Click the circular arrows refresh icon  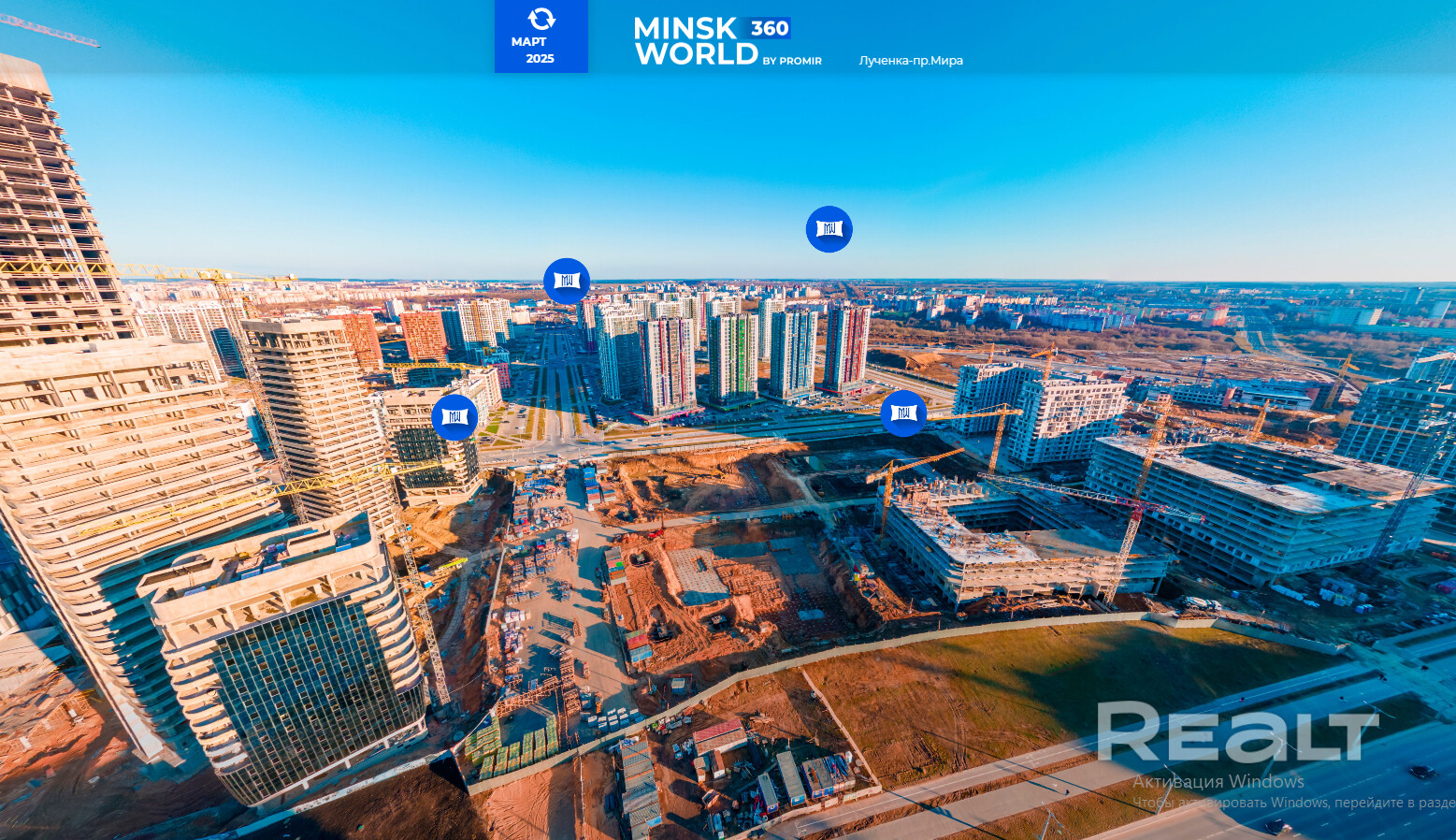(x=541, y=19)
